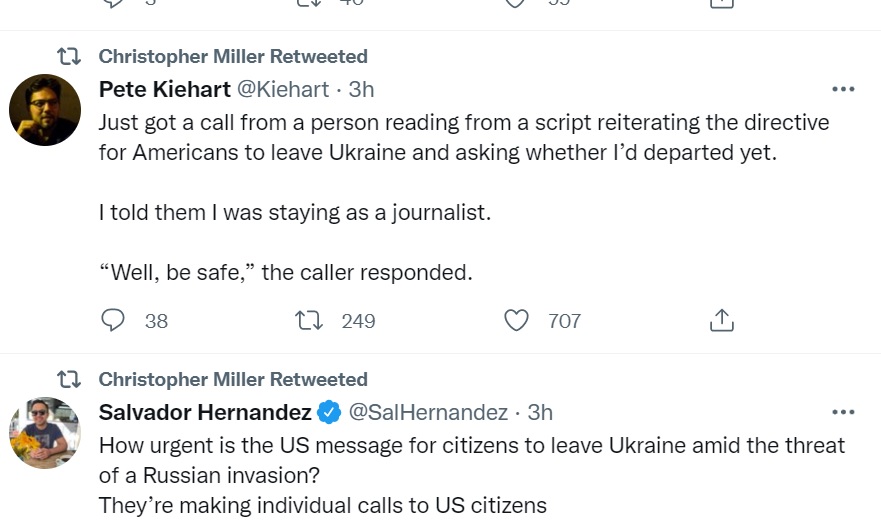Click the Salvador Hernandez display name

coord(205,412)
